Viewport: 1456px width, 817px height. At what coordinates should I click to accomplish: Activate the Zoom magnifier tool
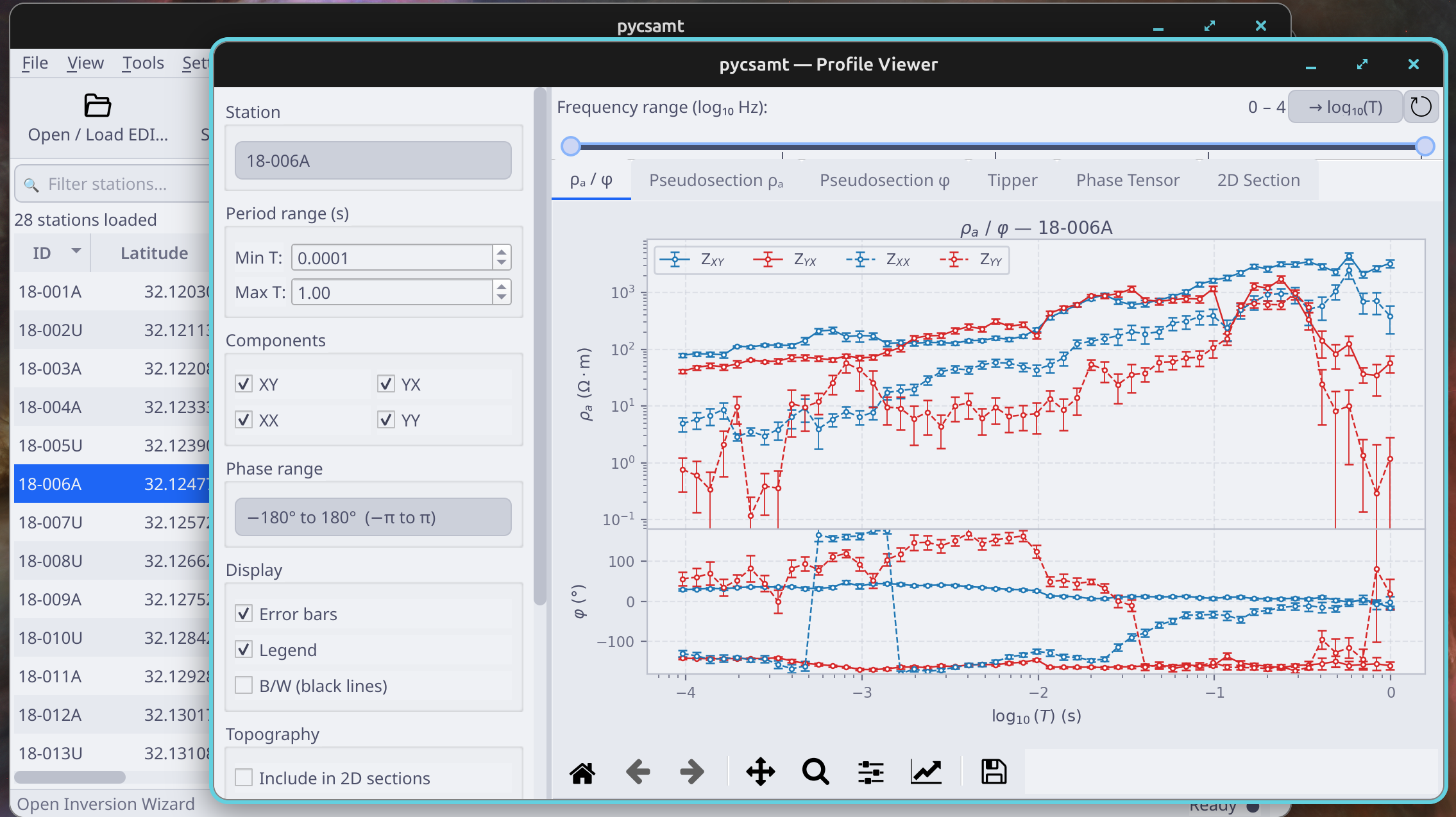[x=815, y=772]
